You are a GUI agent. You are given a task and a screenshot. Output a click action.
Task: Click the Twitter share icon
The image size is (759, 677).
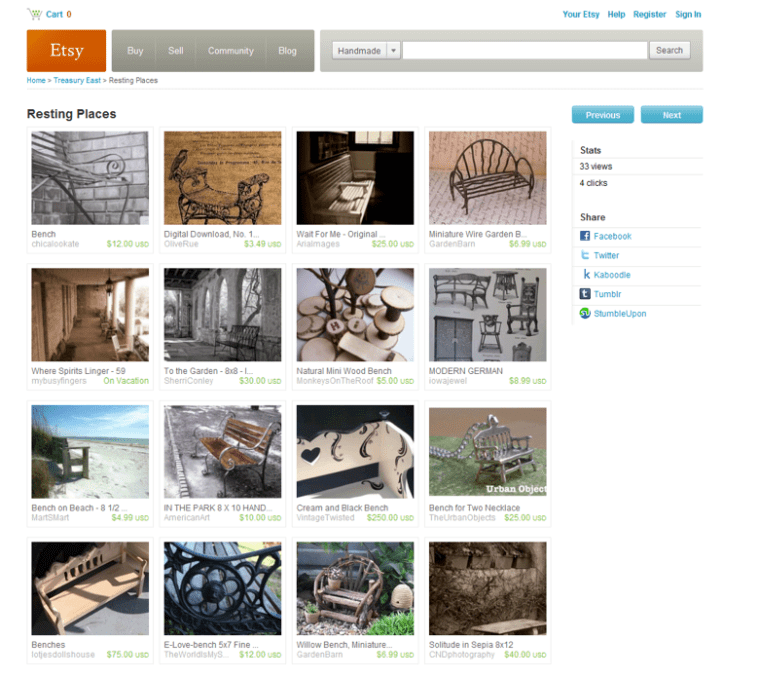click(x=585, y=255)
